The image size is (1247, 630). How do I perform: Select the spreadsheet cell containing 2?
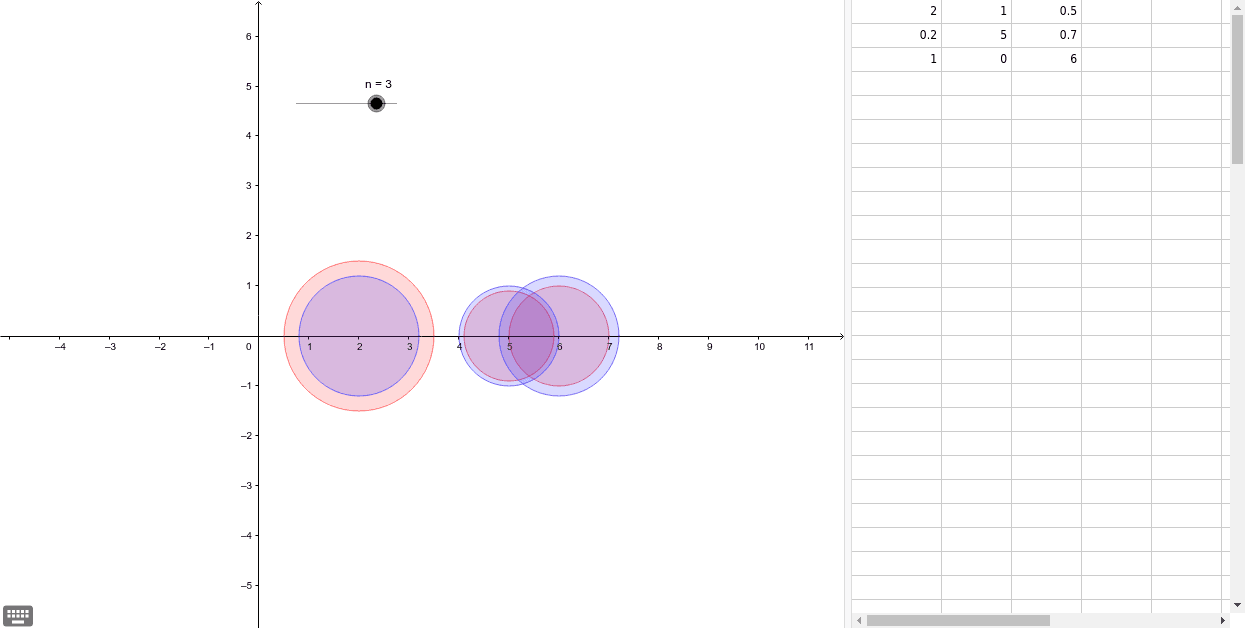897,11
